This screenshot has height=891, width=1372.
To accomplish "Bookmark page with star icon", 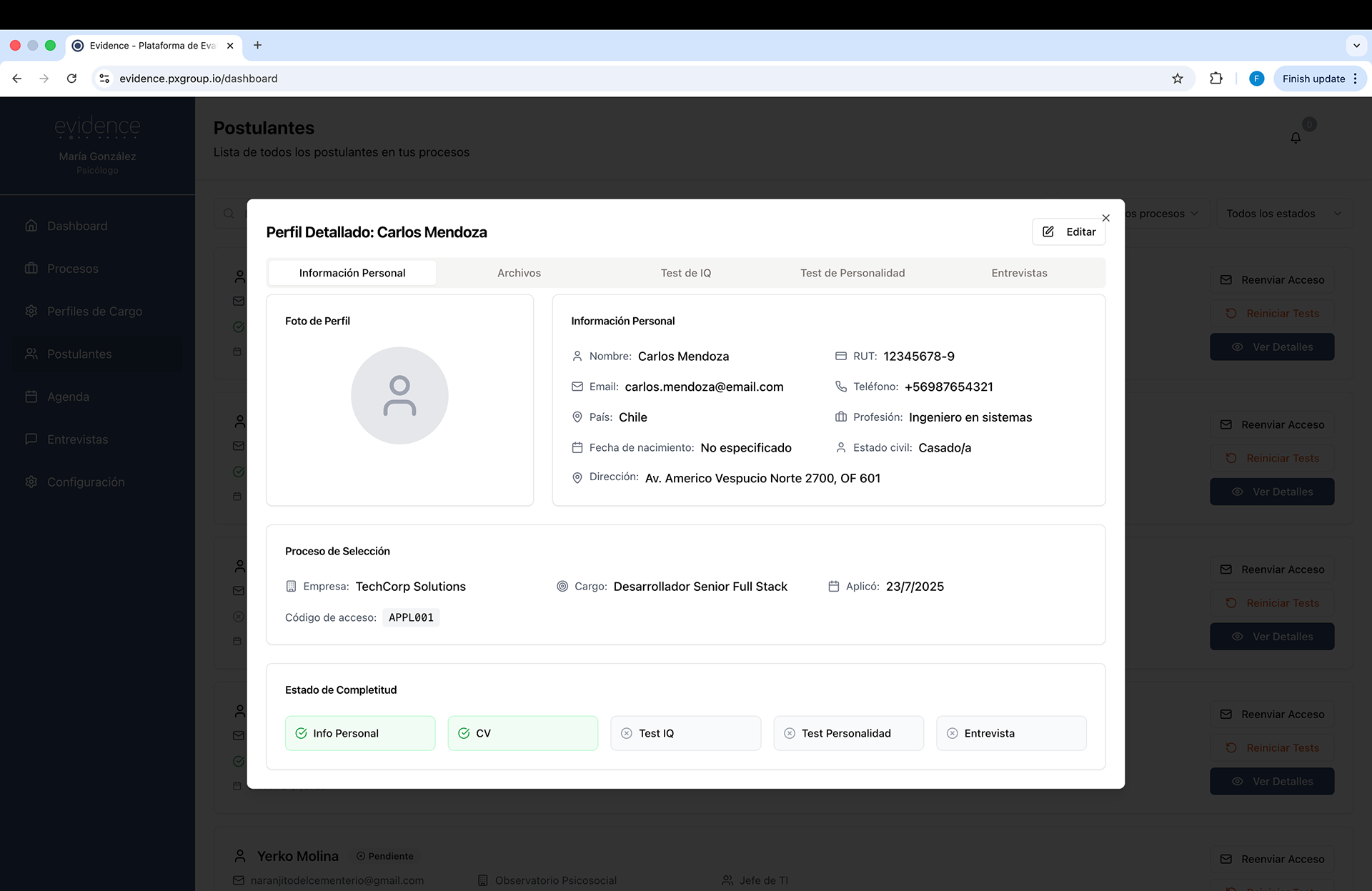I will coord(1177,79).
